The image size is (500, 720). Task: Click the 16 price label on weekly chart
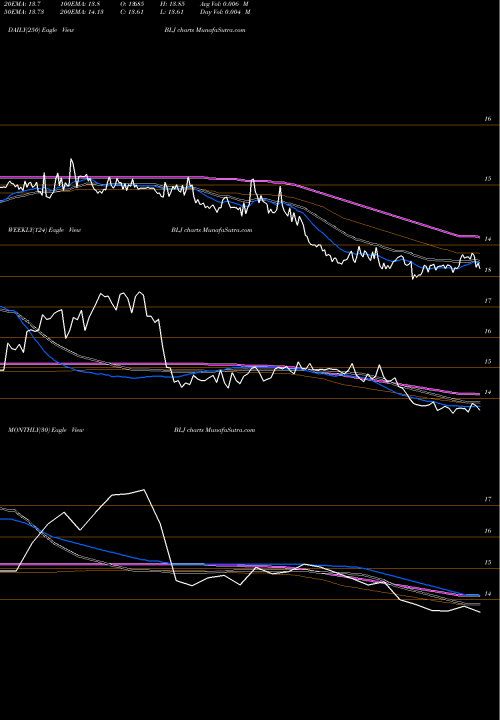(x=488, y=331)
